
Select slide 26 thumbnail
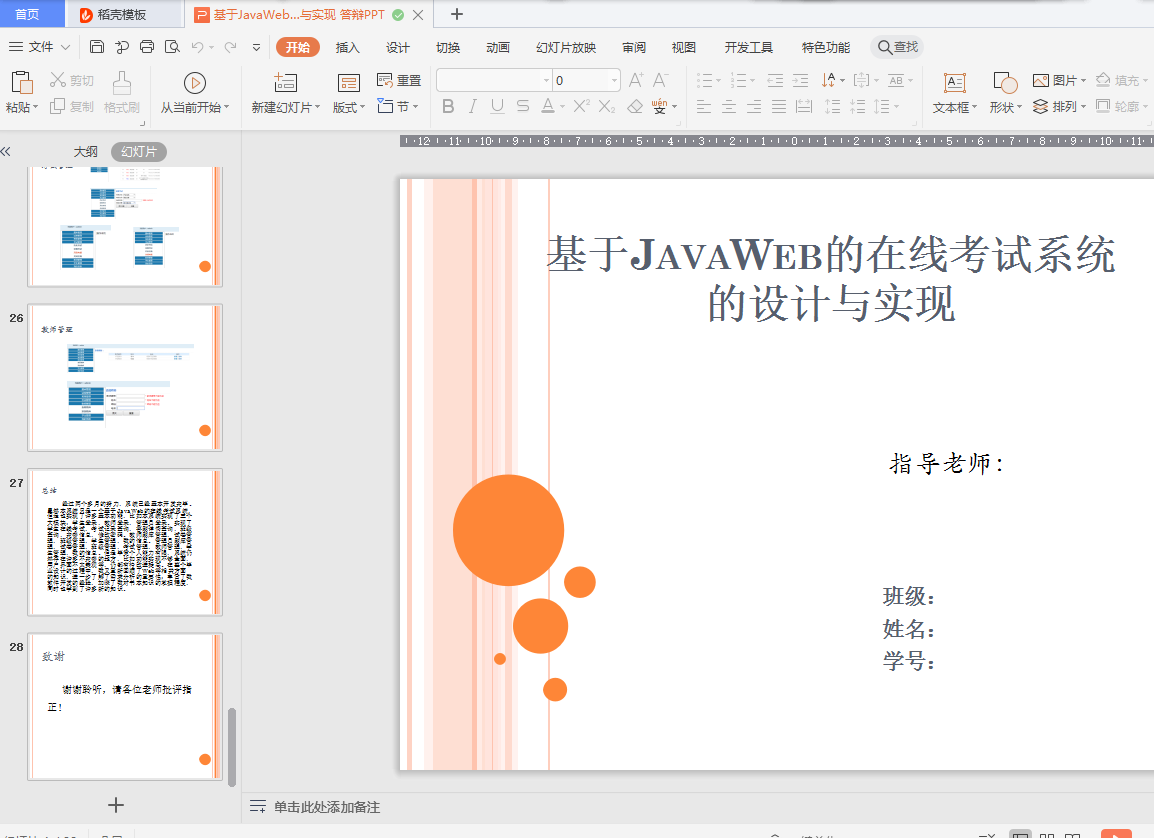coord(125,377)
